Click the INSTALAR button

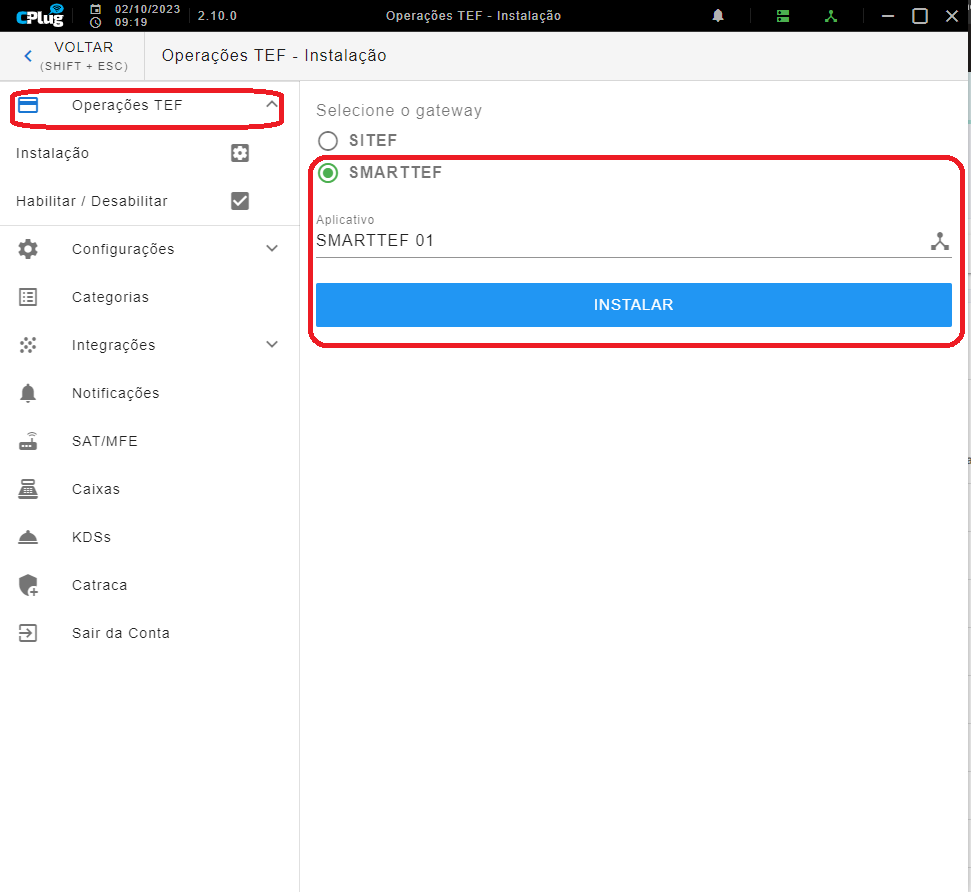634,305
